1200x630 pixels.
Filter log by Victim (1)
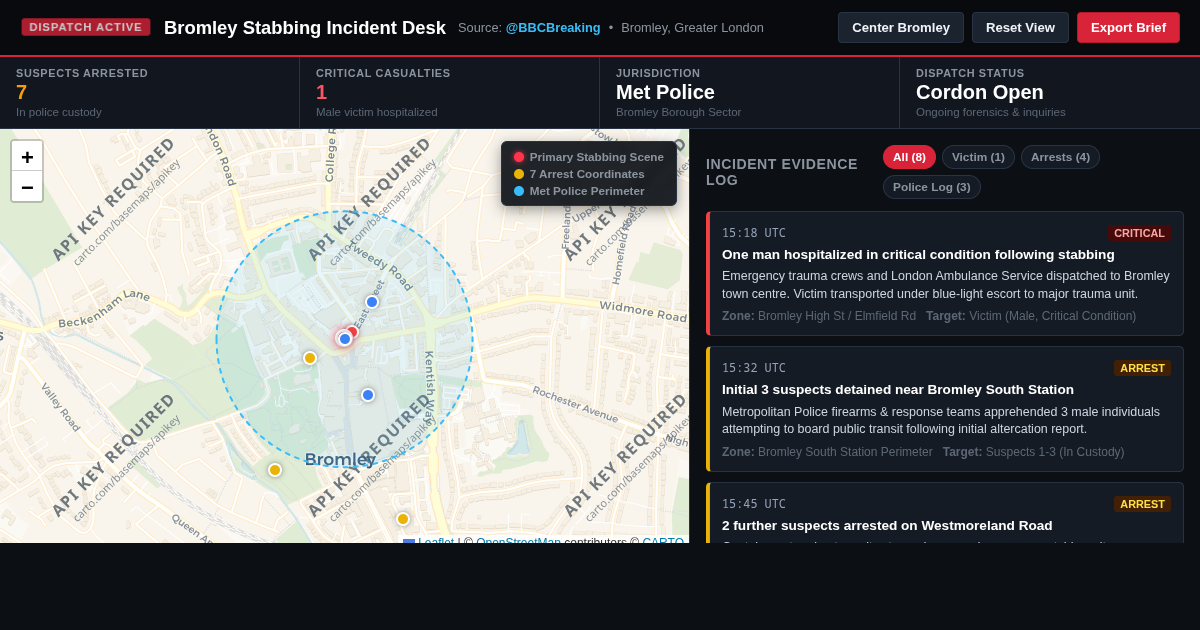[978, 157]
